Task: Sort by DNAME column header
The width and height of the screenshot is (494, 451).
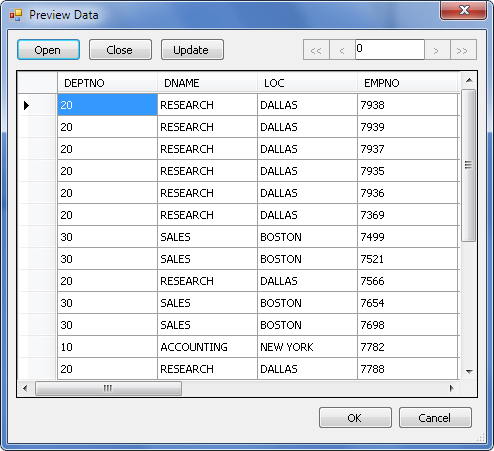Action: coord(207,83)
